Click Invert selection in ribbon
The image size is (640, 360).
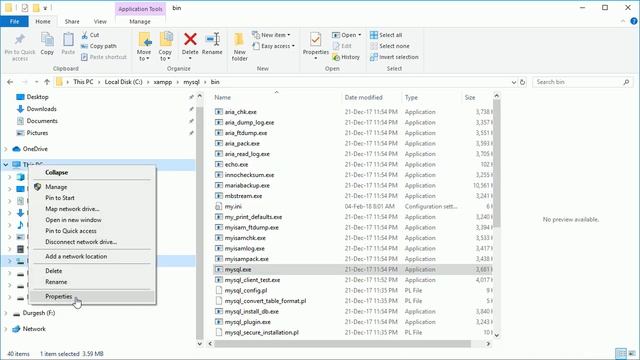394,57
